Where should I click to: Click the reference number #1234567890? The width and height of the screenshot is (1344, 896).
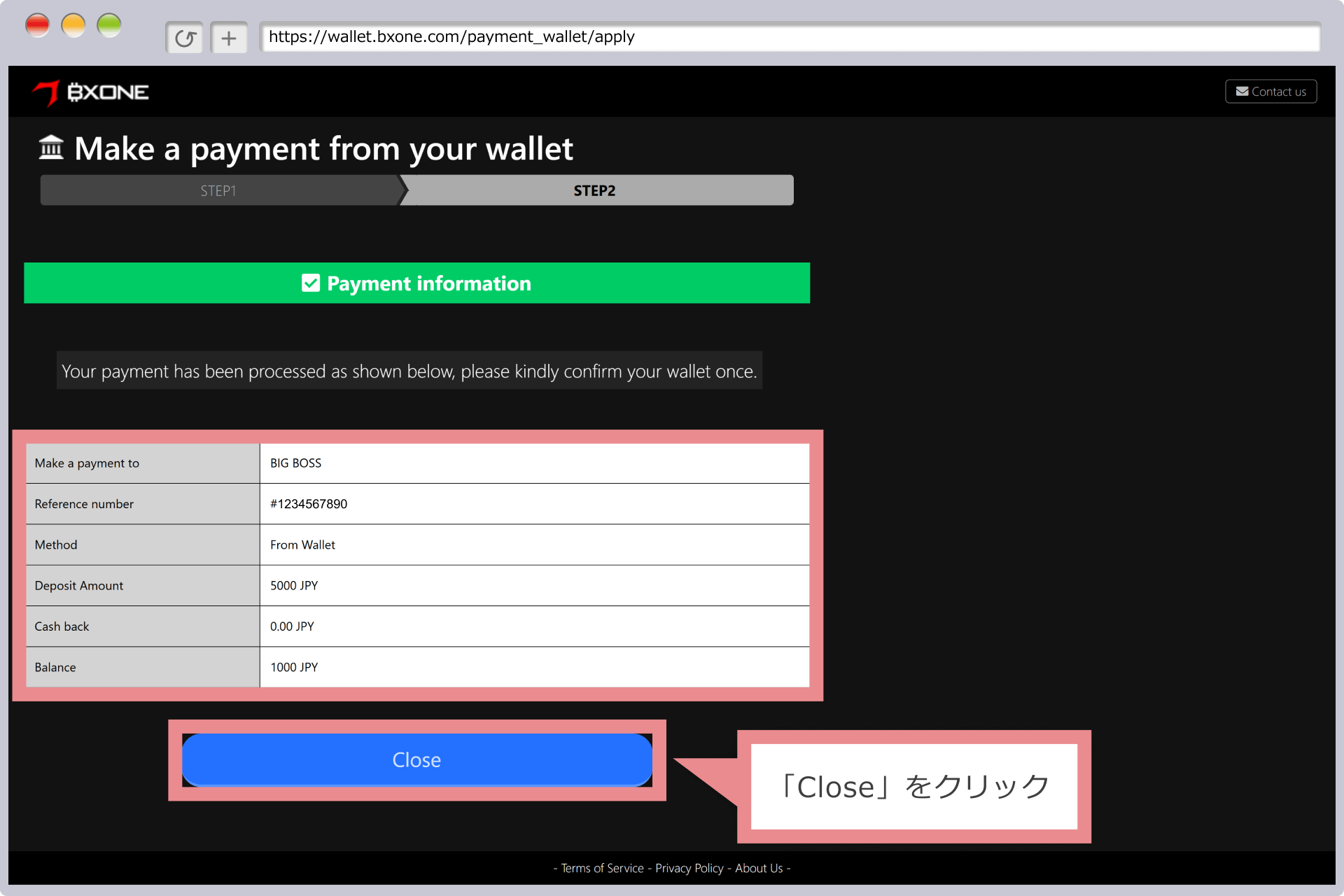[x=309, y=504]
